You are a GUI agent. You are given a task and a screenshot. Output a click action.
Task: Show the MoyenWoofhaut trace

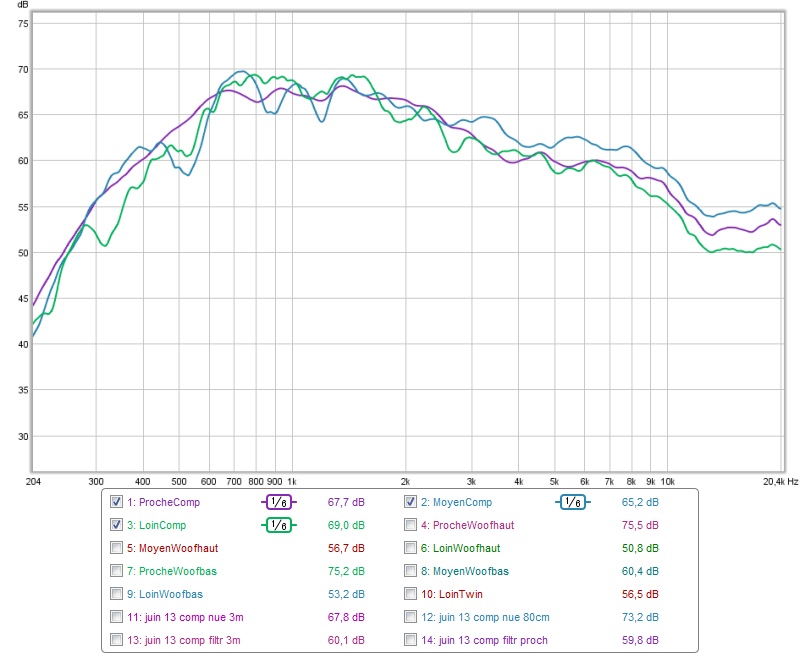117,548
